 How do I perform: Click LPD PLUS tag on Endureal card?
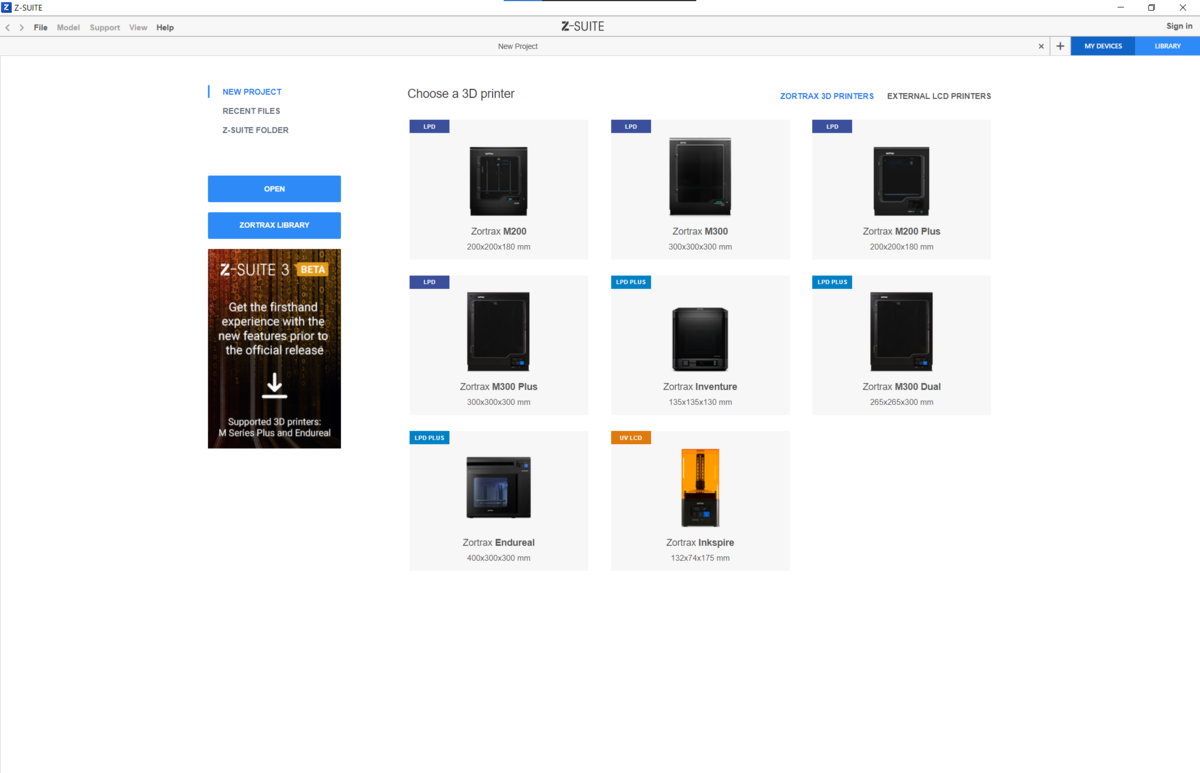tap(429, 438)
